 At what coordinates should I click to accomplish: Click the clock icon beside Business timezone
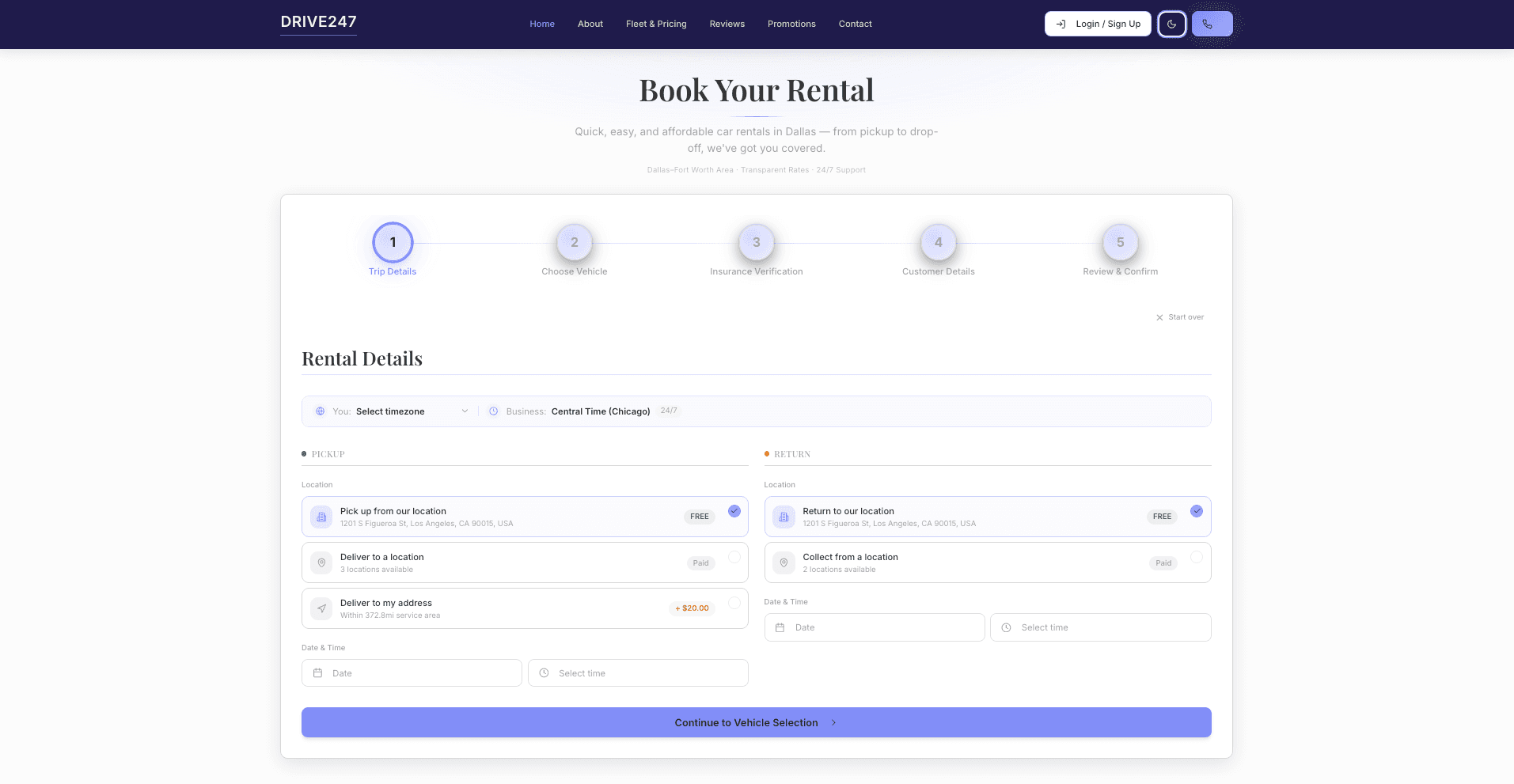pyautogui.click(x=493, y=411)
